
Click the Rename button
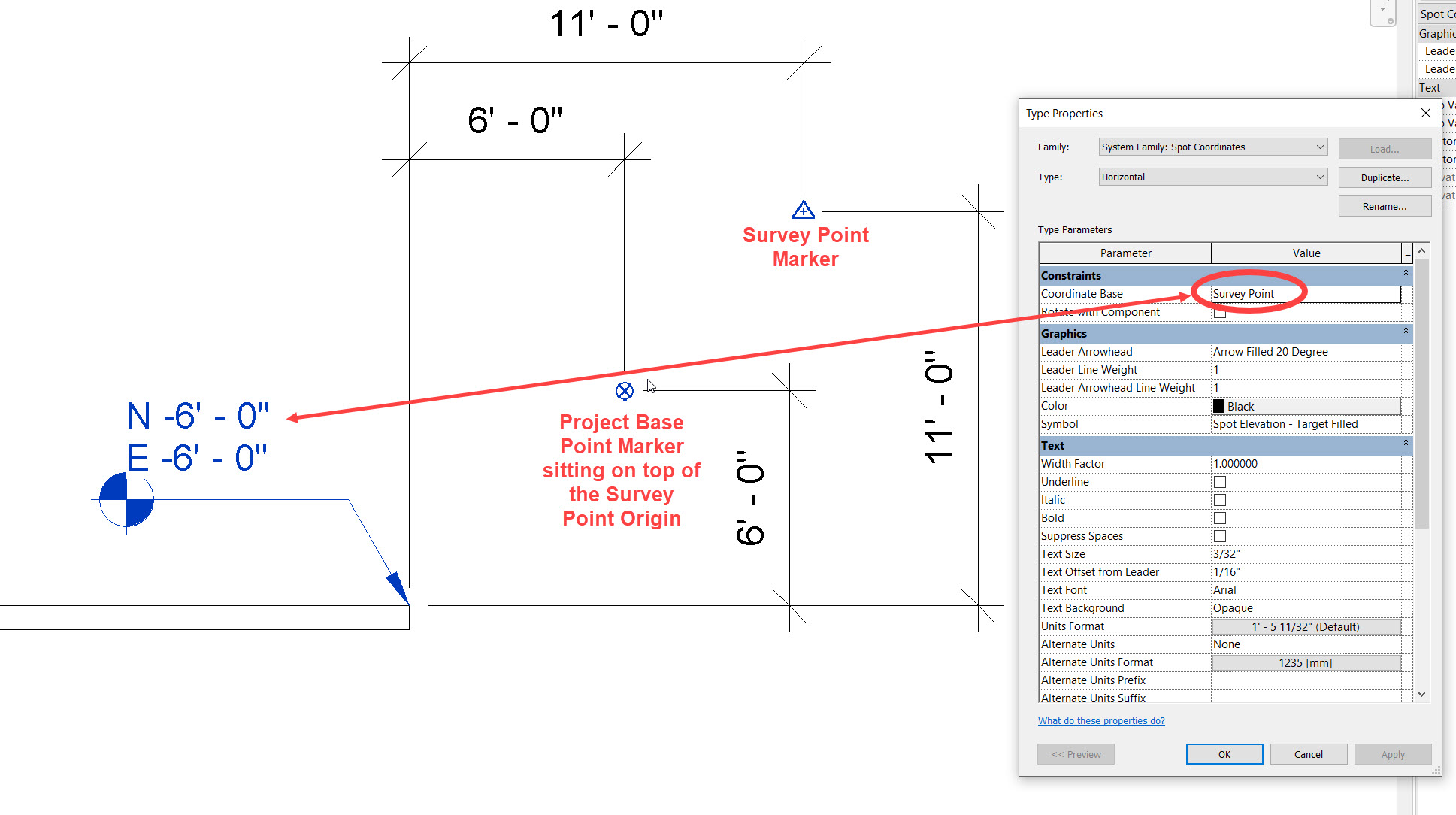tap(1385, 205)
